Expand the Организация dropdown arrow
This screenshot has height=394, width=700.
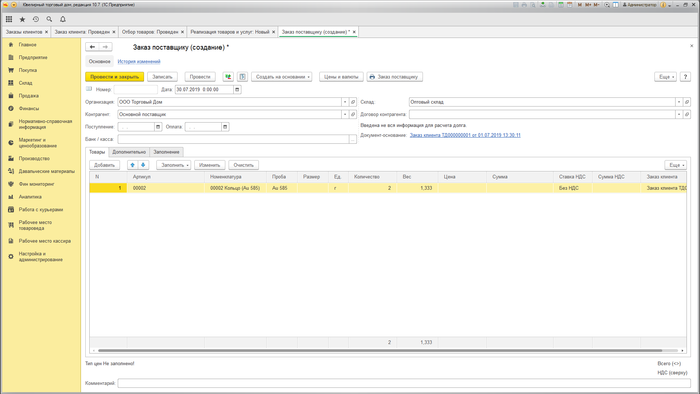pos(345,102)
